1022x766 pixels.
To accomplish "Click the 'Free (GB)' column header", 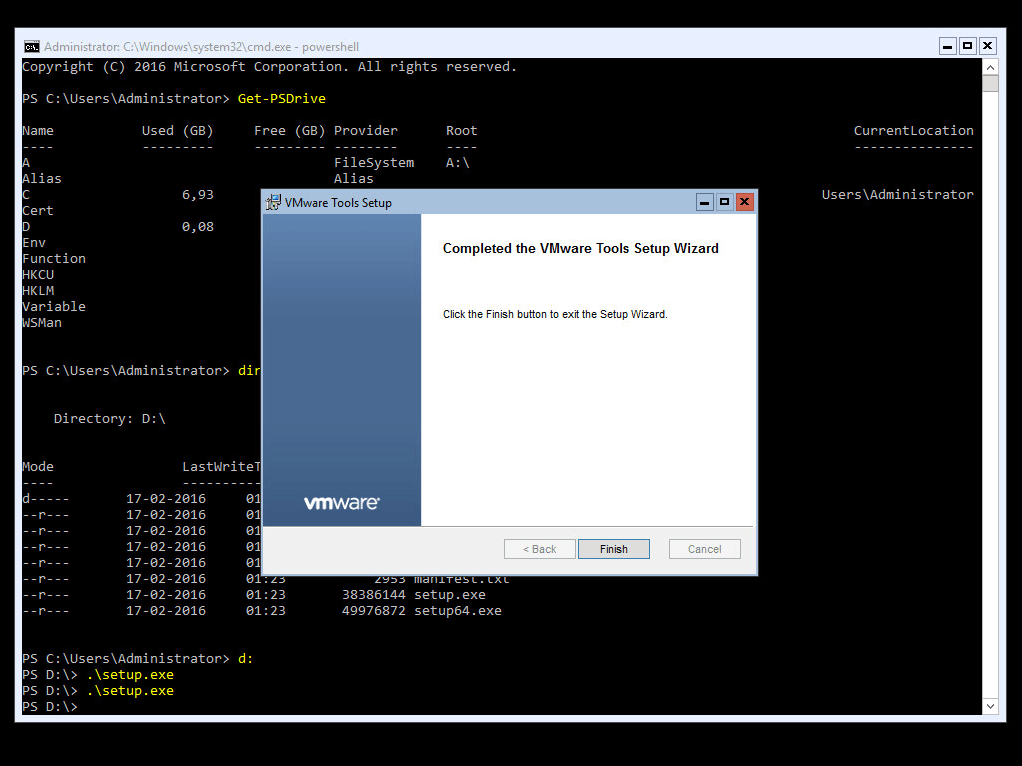I will coord(289,130).
